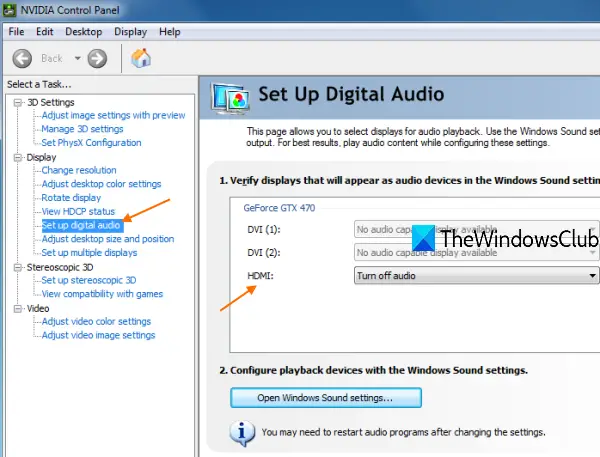Go to the Home page icon
Viewport: 600px width, 457px height.
point(141,58)
